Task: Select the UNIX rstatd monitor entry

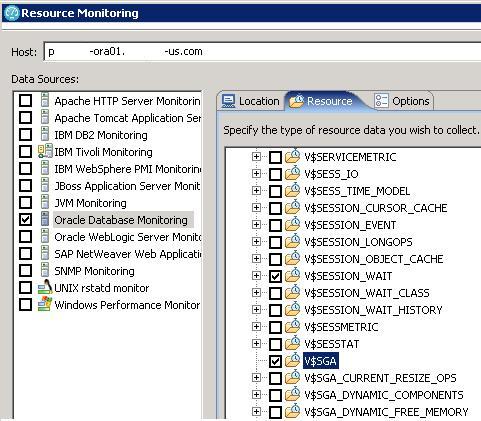Action: pos(102,288)
